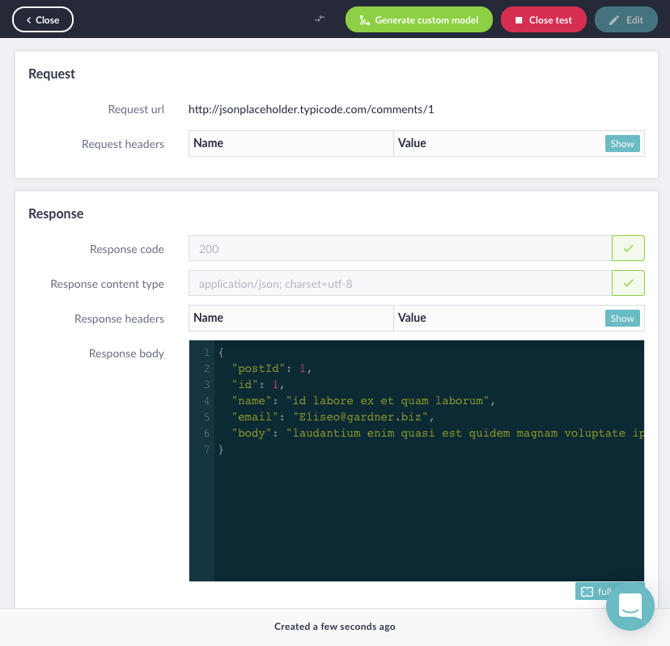670x646 pixels.
Task: Click the fullscreen icon below response body
Action: point(588,591)
